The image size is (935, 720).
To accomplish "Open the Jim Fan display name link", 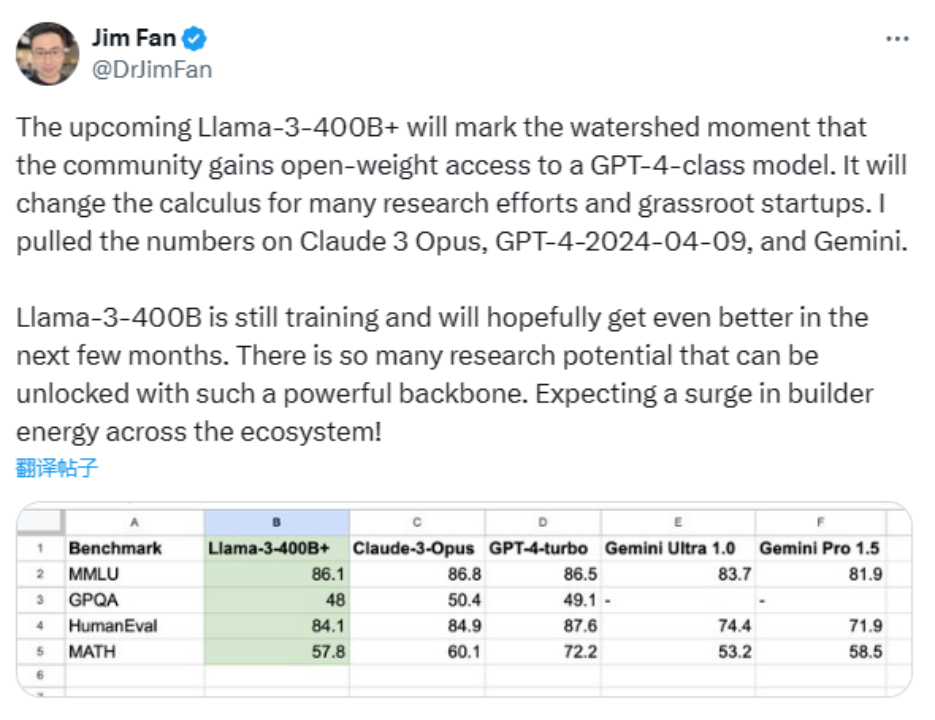I will click(x=133, y=39).
